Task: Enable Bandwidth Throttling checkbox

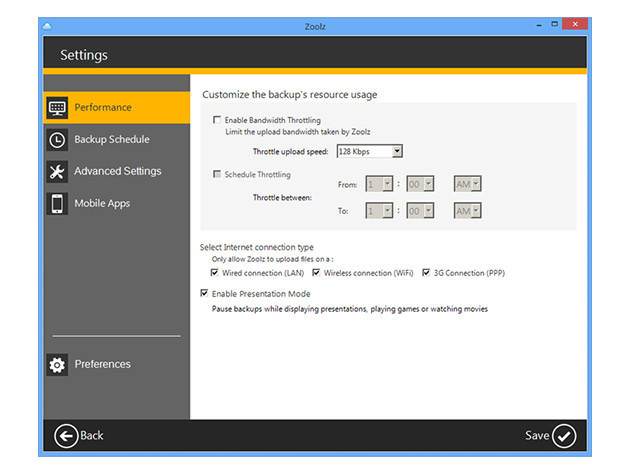Action: [216, 120]
